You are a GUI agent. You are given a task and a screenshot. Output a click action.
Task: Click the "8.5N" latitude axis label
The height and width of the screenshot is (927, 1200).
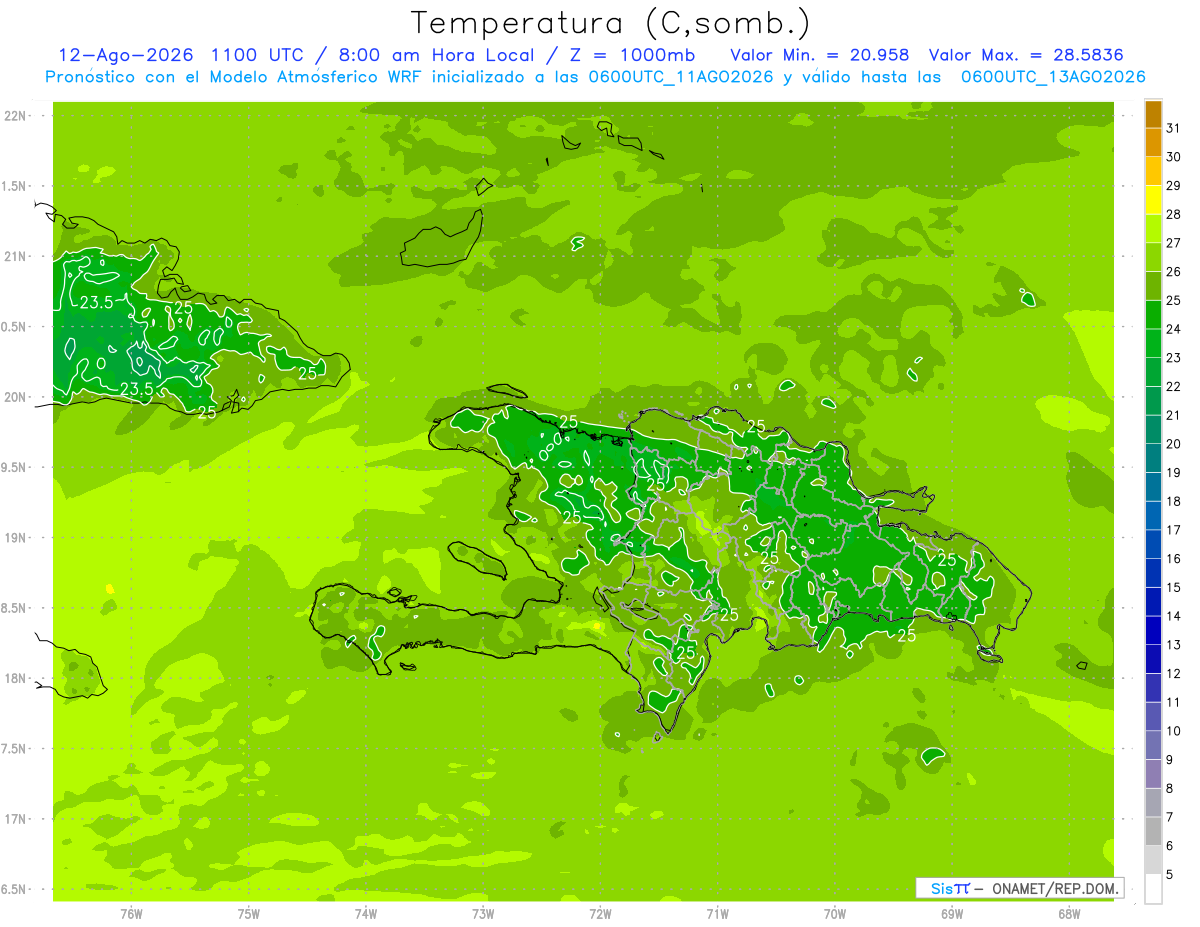tap(14, 608)
